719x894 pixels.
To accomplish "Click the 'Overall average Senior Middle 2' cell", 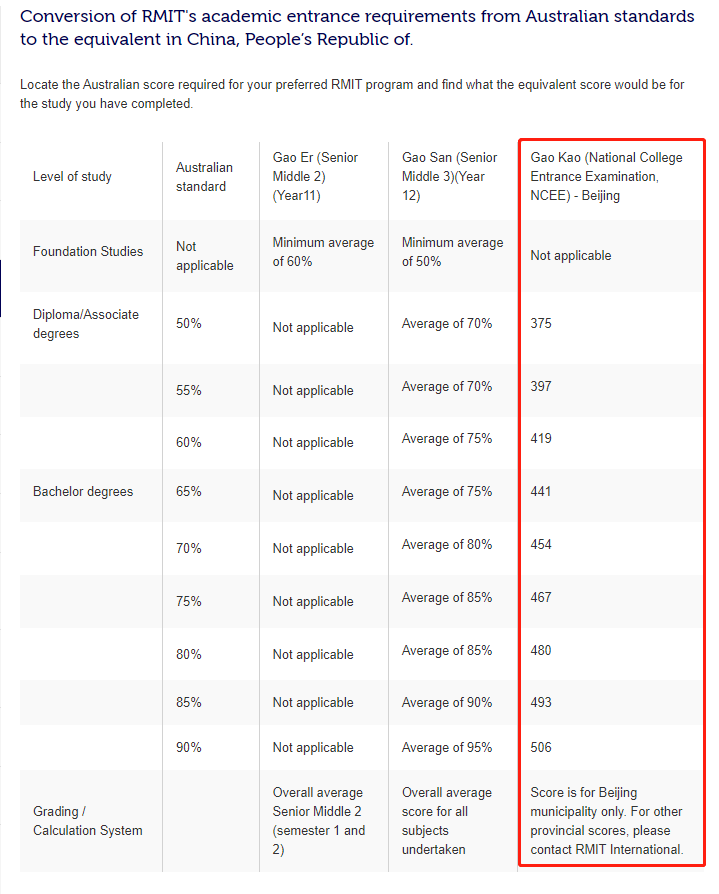I will [319, 821].
